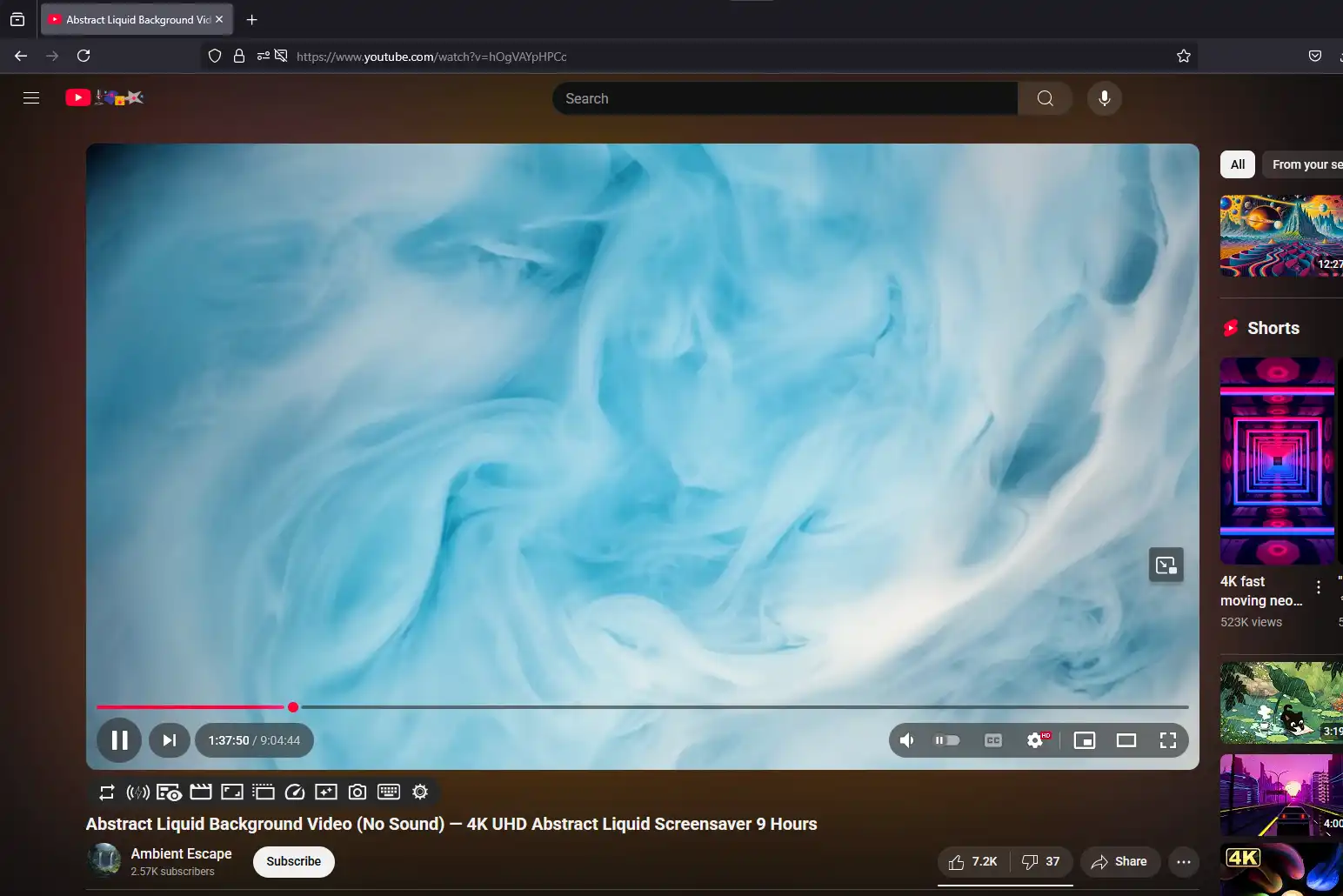This screenshot has height=896, width=1343.
Task: Click the loop/repeat icon below the video
Action: click(106, 792)
